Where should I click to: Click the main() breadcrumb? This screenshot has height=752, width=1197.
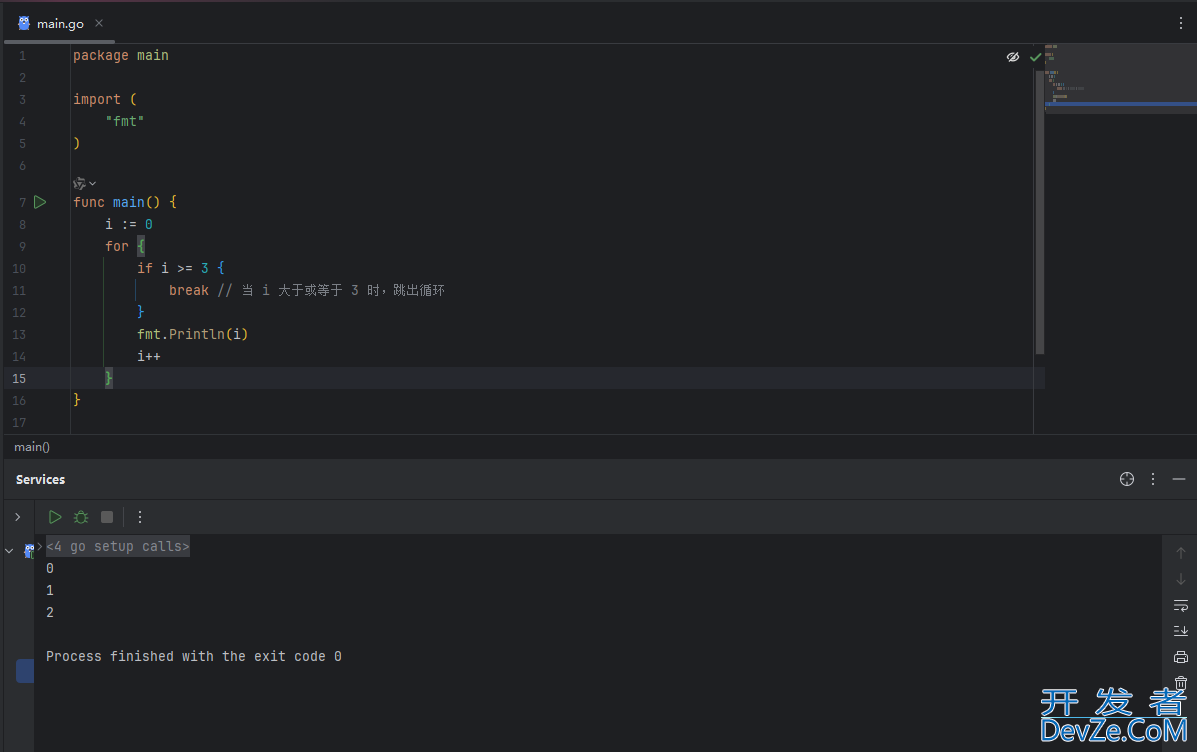(32, 447)
